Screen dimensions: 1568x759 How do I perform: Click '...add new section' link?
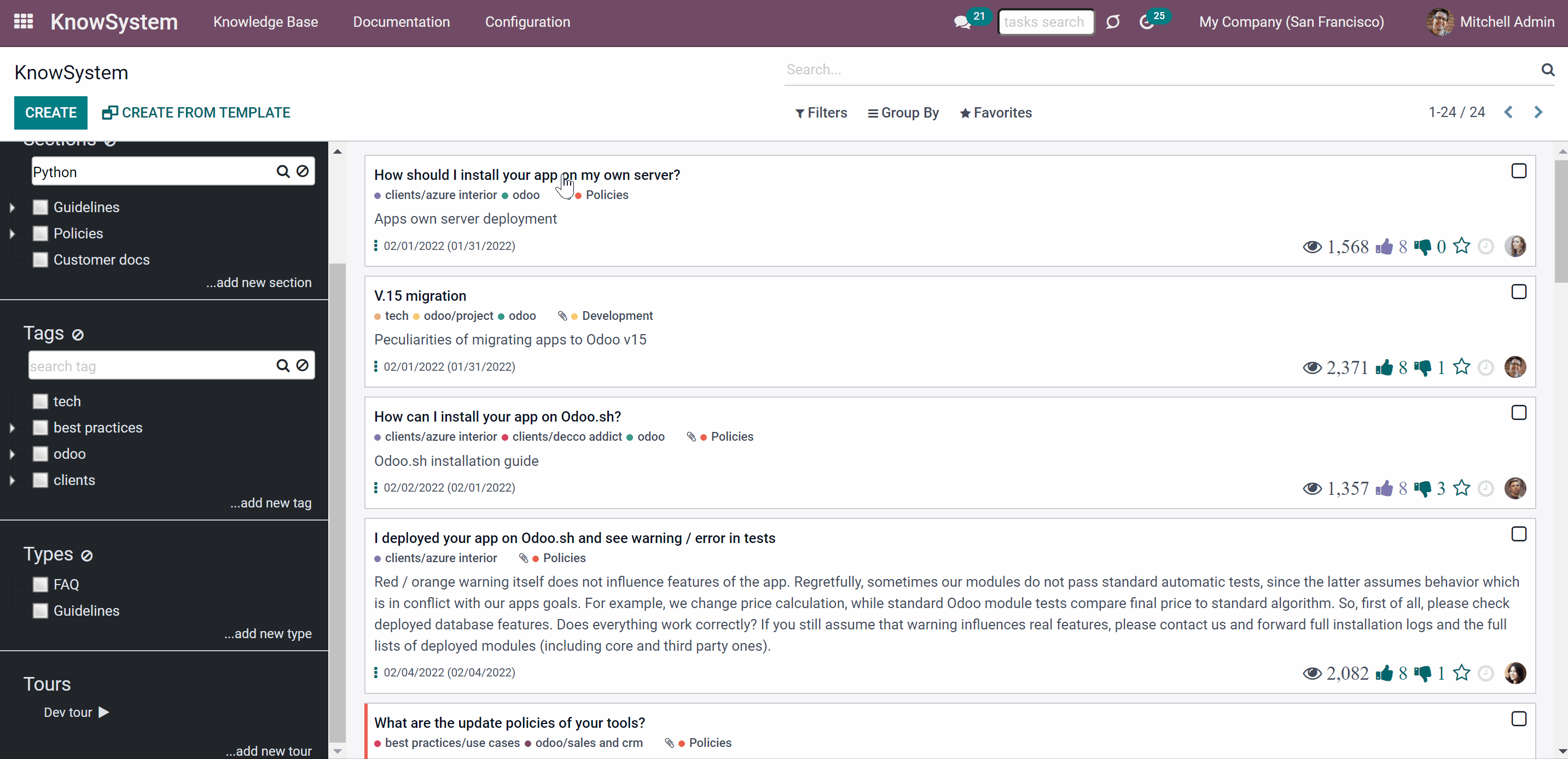258,282
